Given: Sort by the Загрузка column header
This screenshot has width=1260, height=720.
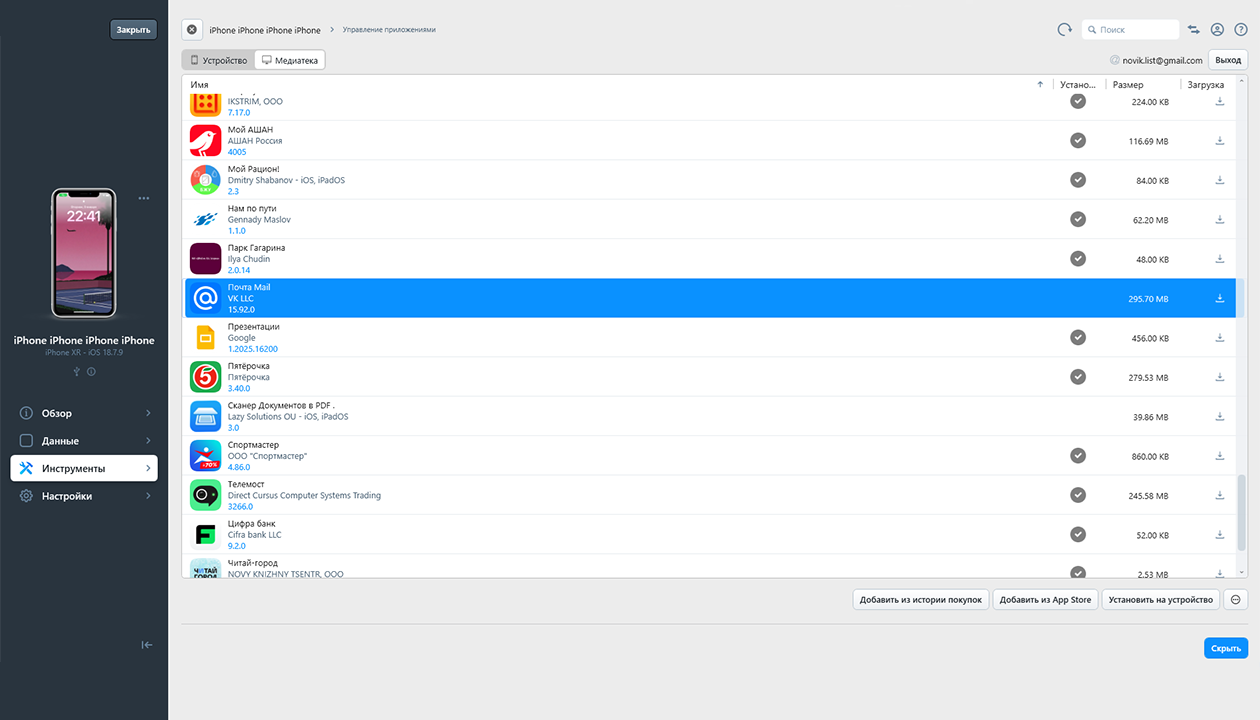Looking at the screenshot, I should 1206,85.
